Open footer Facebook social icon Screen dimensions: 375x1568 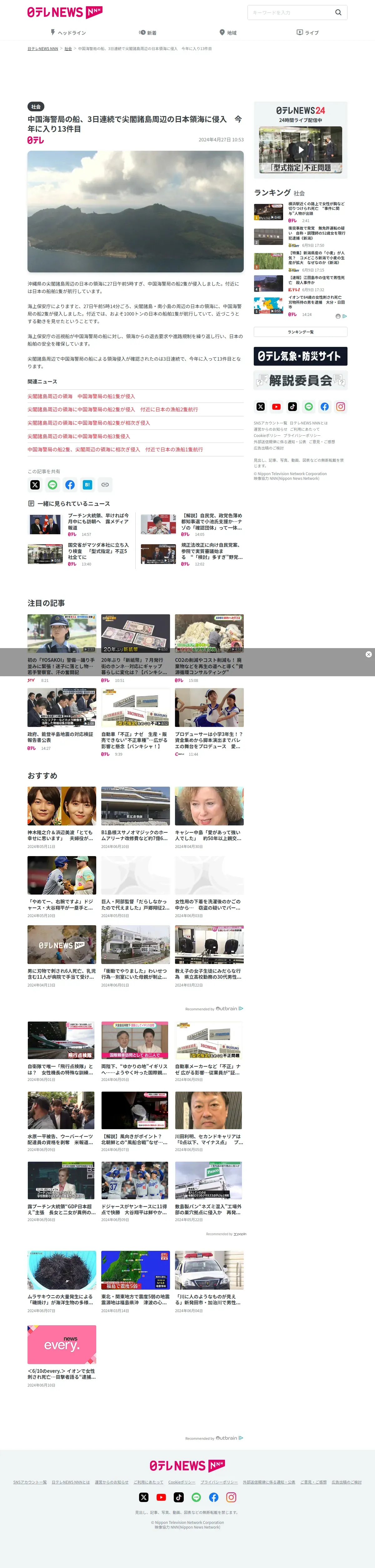[x=214, y=1497]
